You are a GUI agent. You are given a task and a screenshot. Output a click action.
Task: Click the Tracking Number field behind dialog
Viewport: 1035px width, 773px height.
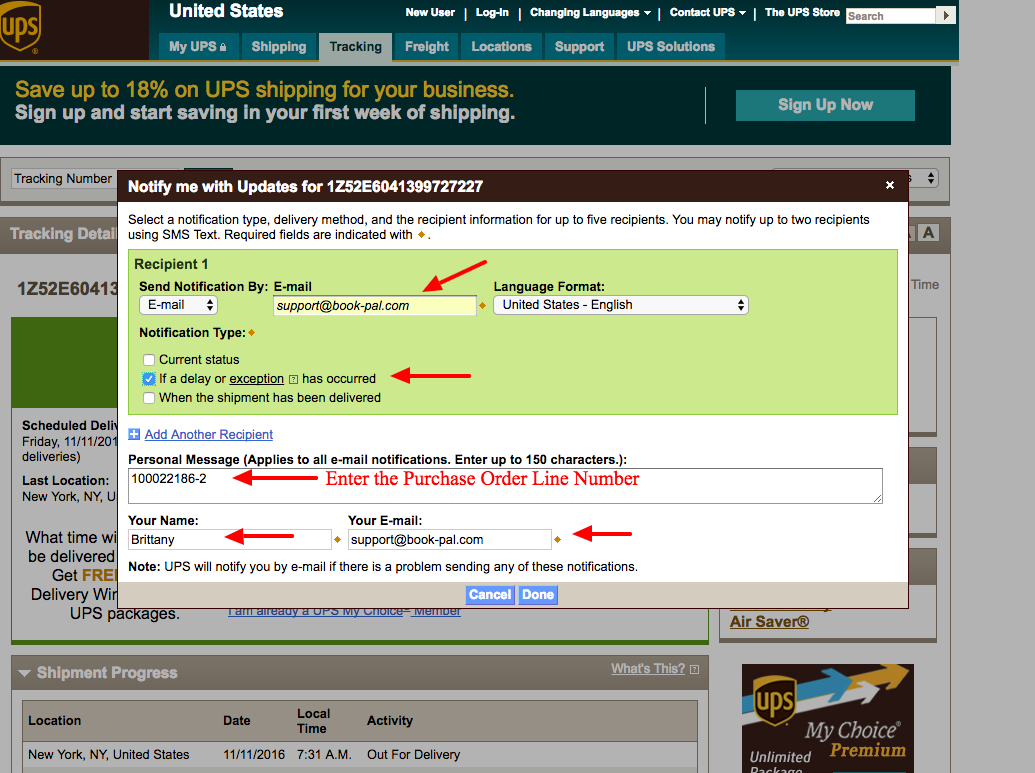(65, 179)
